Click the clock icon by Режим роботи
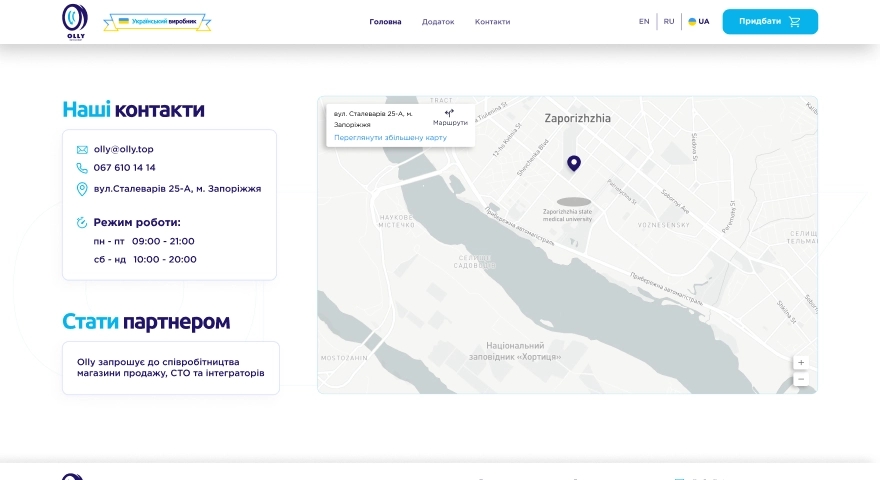The width and height of the screenshot is (880, 480). (x=82, y=223)
